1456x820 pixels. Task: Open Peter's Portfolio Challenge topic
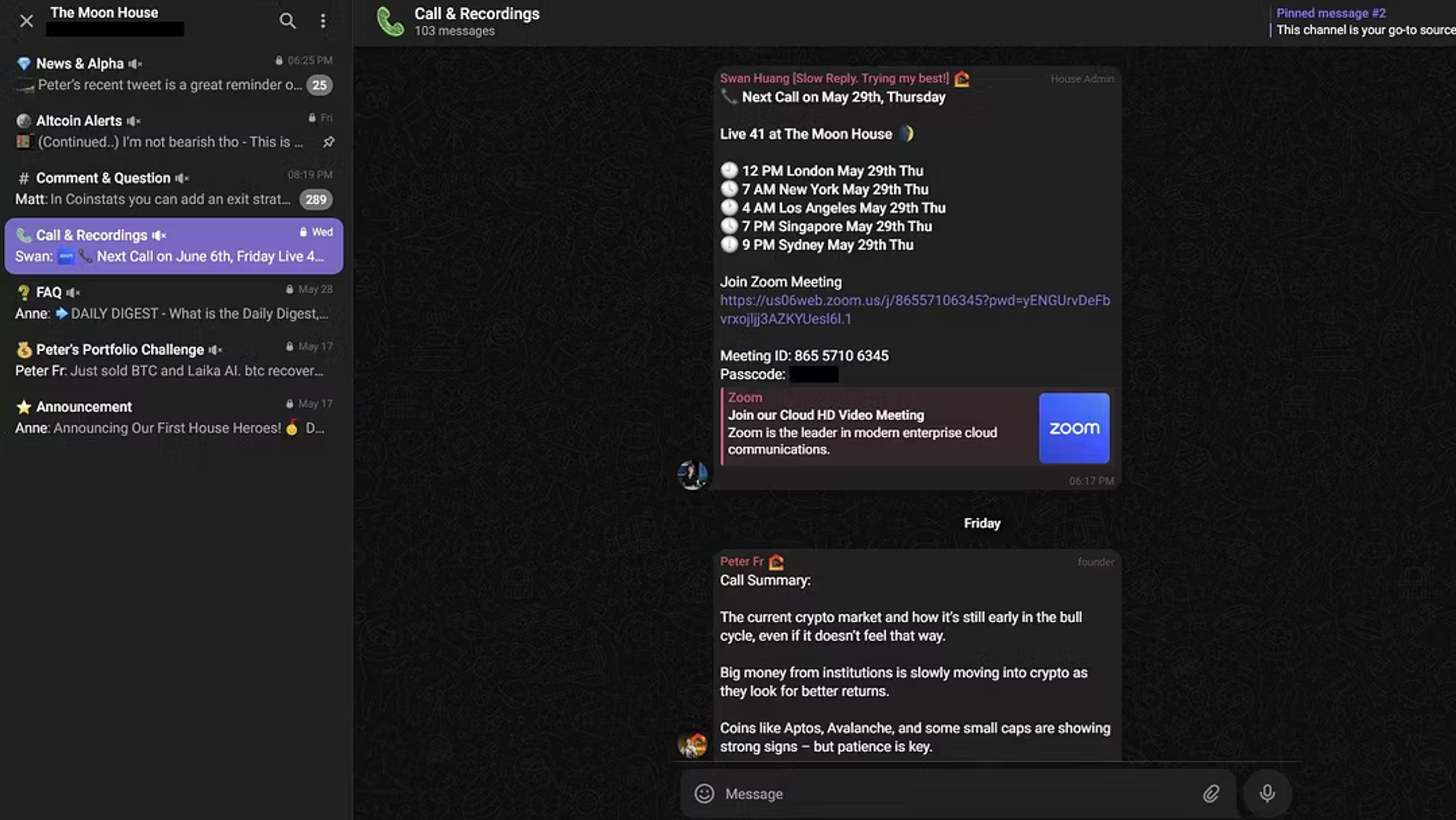tap(174, 360)
